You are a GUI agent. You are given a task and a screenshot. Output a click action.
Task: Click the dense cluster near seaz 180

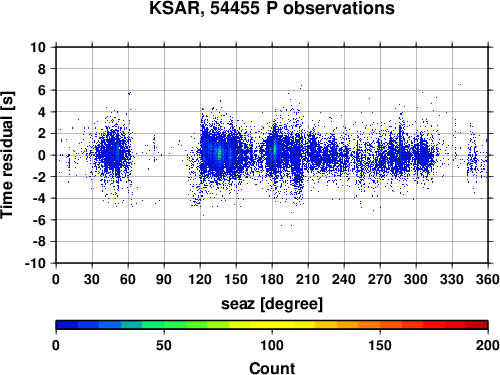tap(274, 150)
